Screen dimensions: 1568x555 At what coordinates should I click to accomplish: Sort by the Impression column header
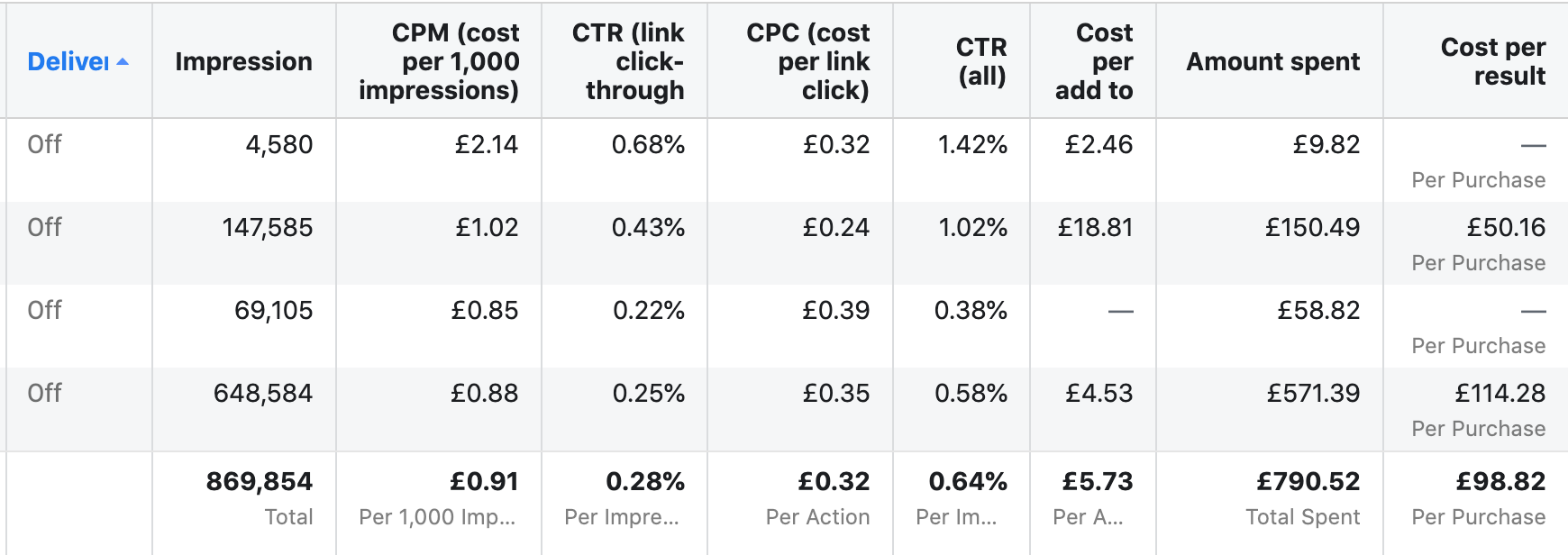point(243,61)
